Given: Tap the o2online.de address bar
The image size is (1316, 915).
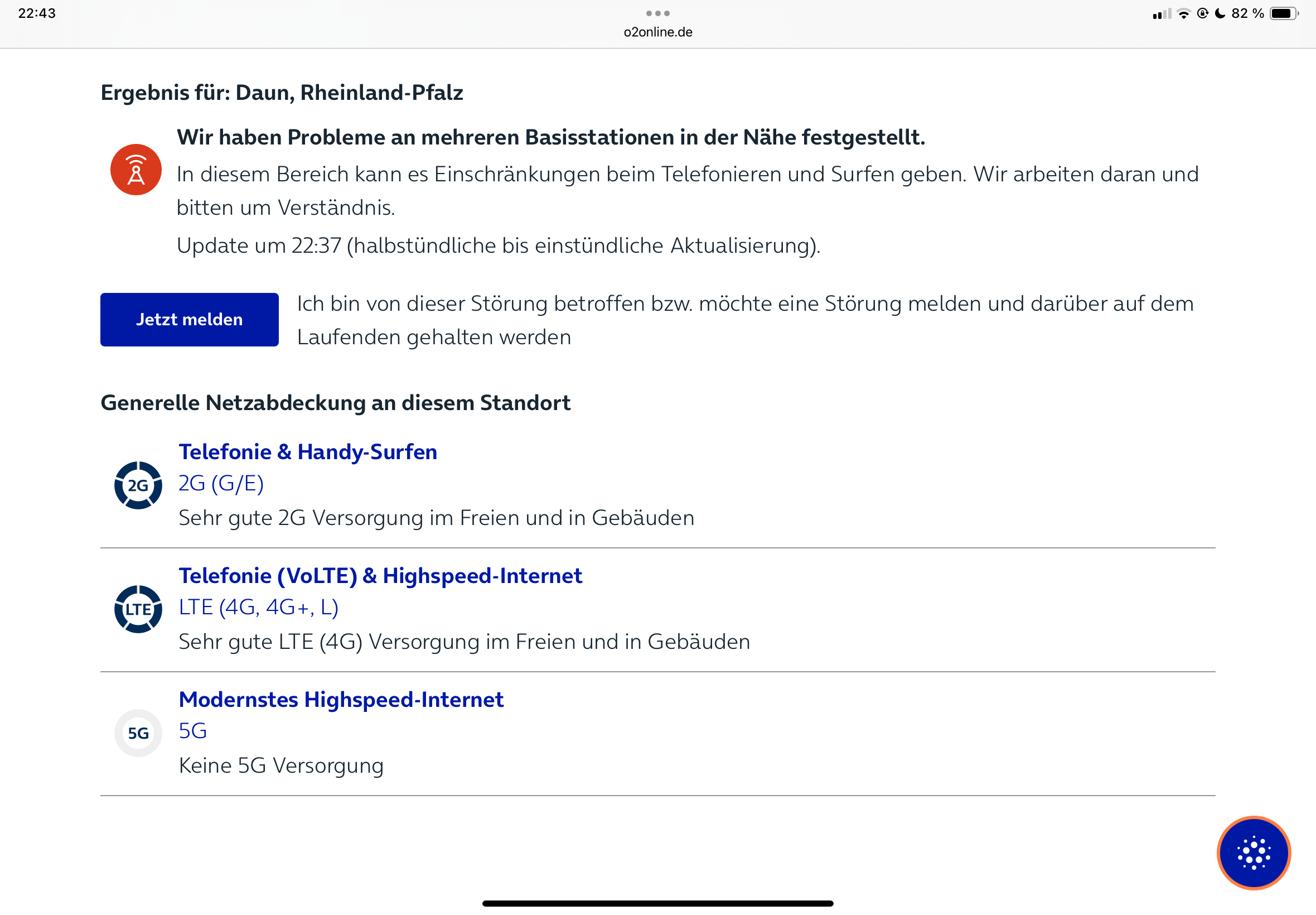Looking at the screenshot, I should (657, 32).
